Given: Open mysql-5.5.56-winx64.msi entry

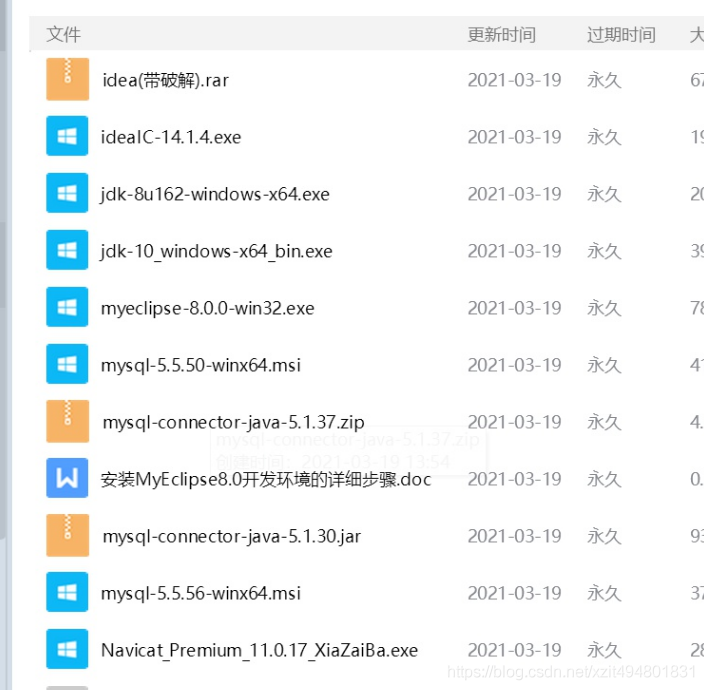Looking at the screenshot, I should click(201, 593).
